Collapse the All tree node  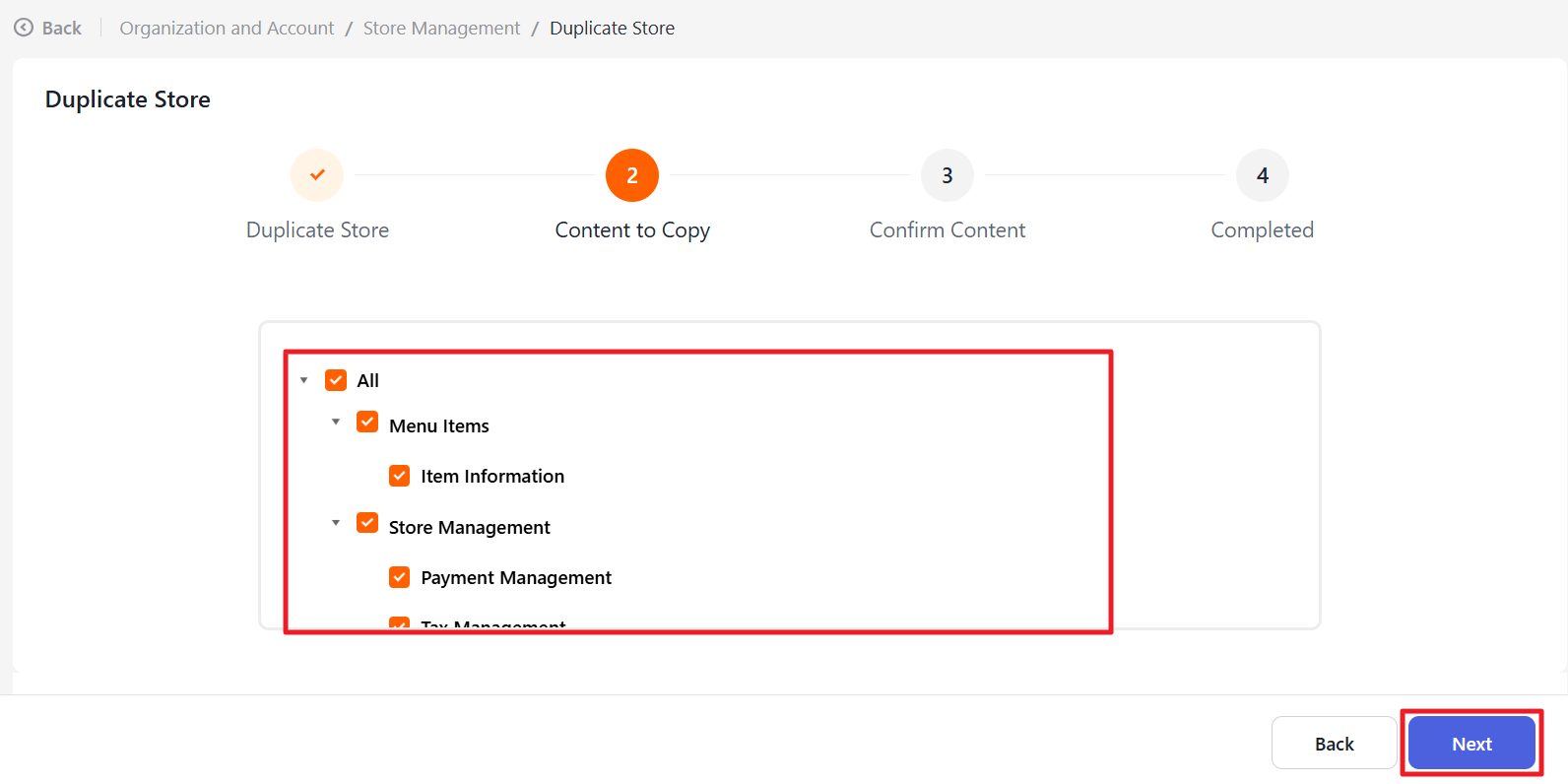(x=304, y=380)
